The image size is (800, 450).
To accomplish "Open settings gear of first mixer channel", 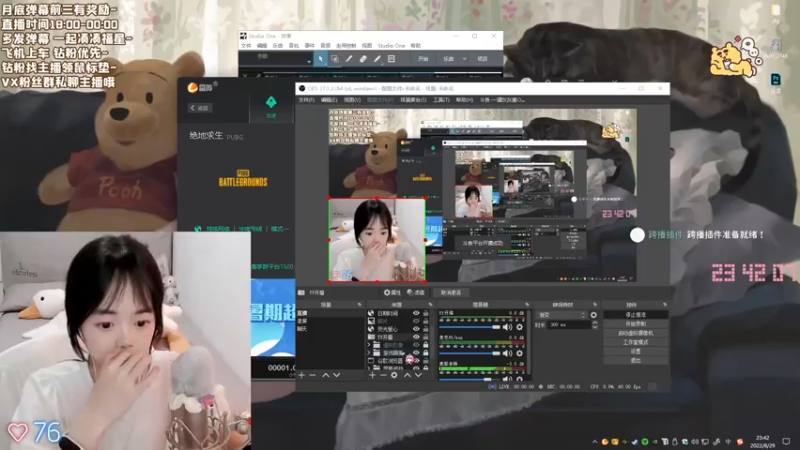I will [x=519, y=327].
